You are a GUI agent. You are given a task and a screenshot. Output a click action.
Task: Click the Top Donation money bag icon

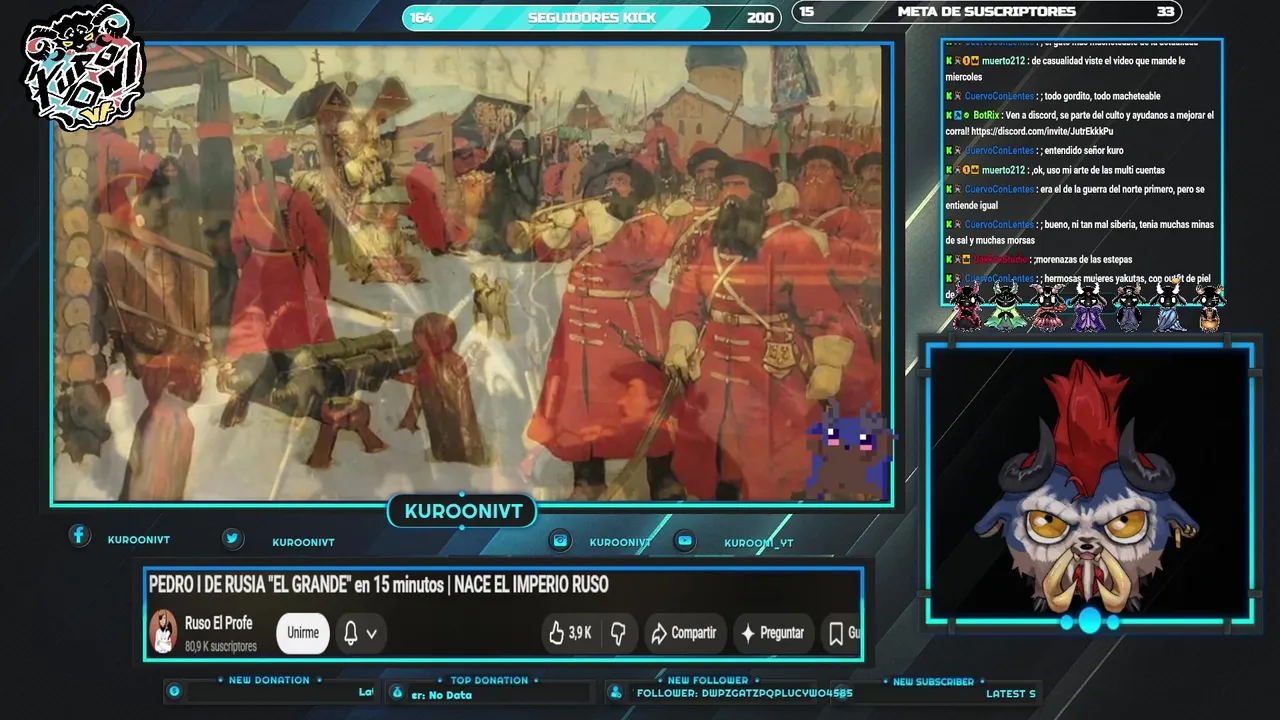click(x=397, y=692)
